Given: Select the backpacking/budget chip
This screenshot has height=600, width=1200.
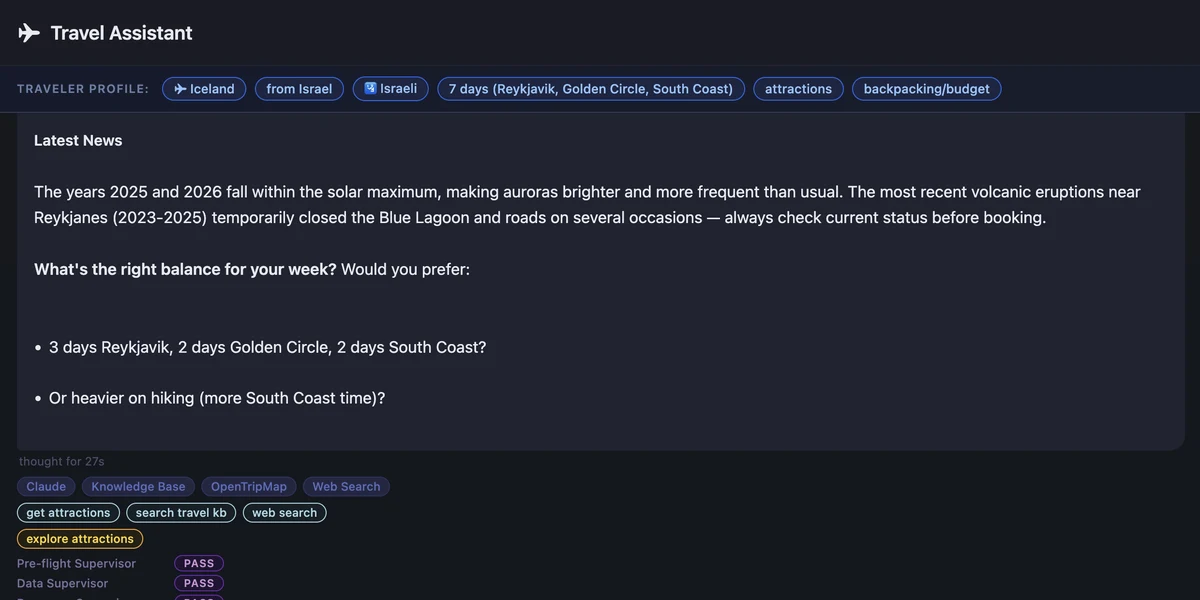Looking at the screenshot, I should [926, 89].
